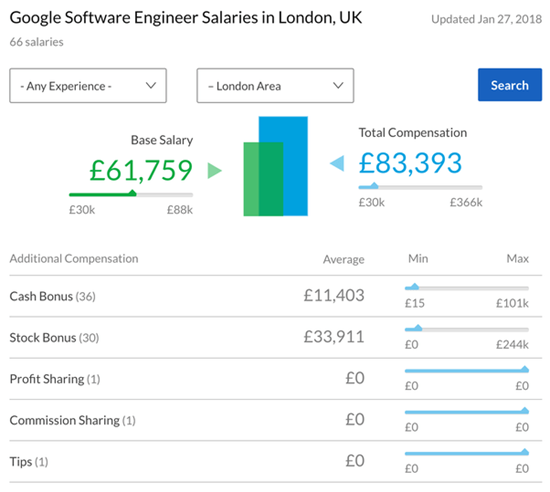
Task: Select the Cash Bonus (36) row label
Action: tap(53, 296)
